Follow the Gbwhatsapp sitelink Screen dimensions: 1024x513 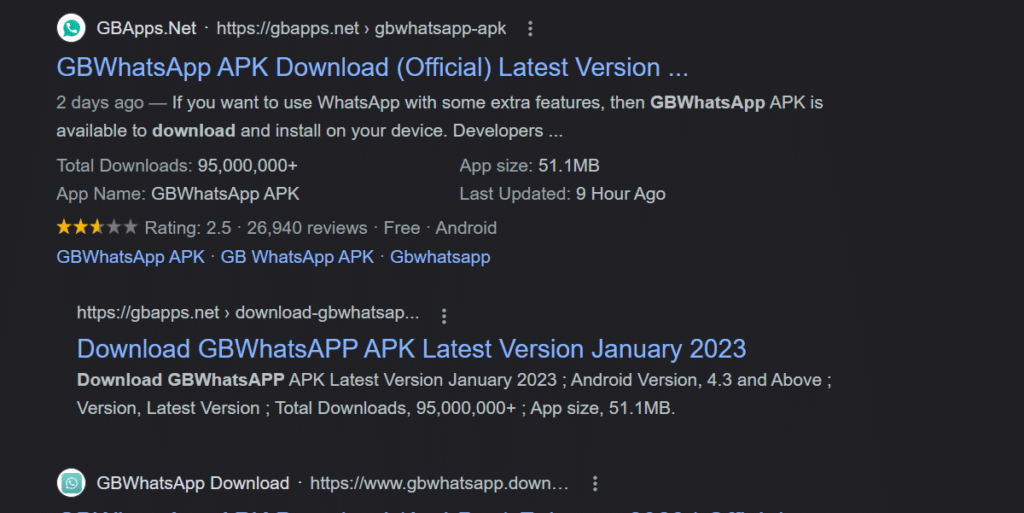coord(440,257)
